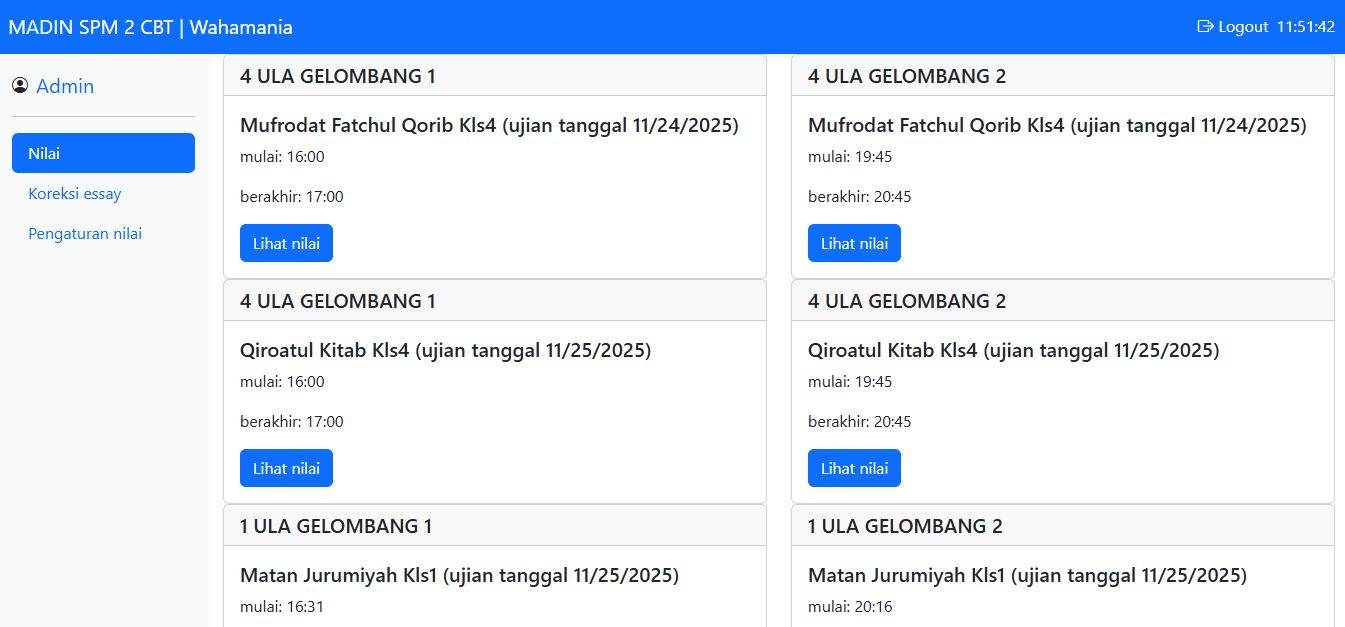The width and height of the screenshot is (1345, 627).
Task: Click Qiroatul Kitab Kls4 title under Gelombang 2
Action: pyautogui.click(x=1013, y=350)
